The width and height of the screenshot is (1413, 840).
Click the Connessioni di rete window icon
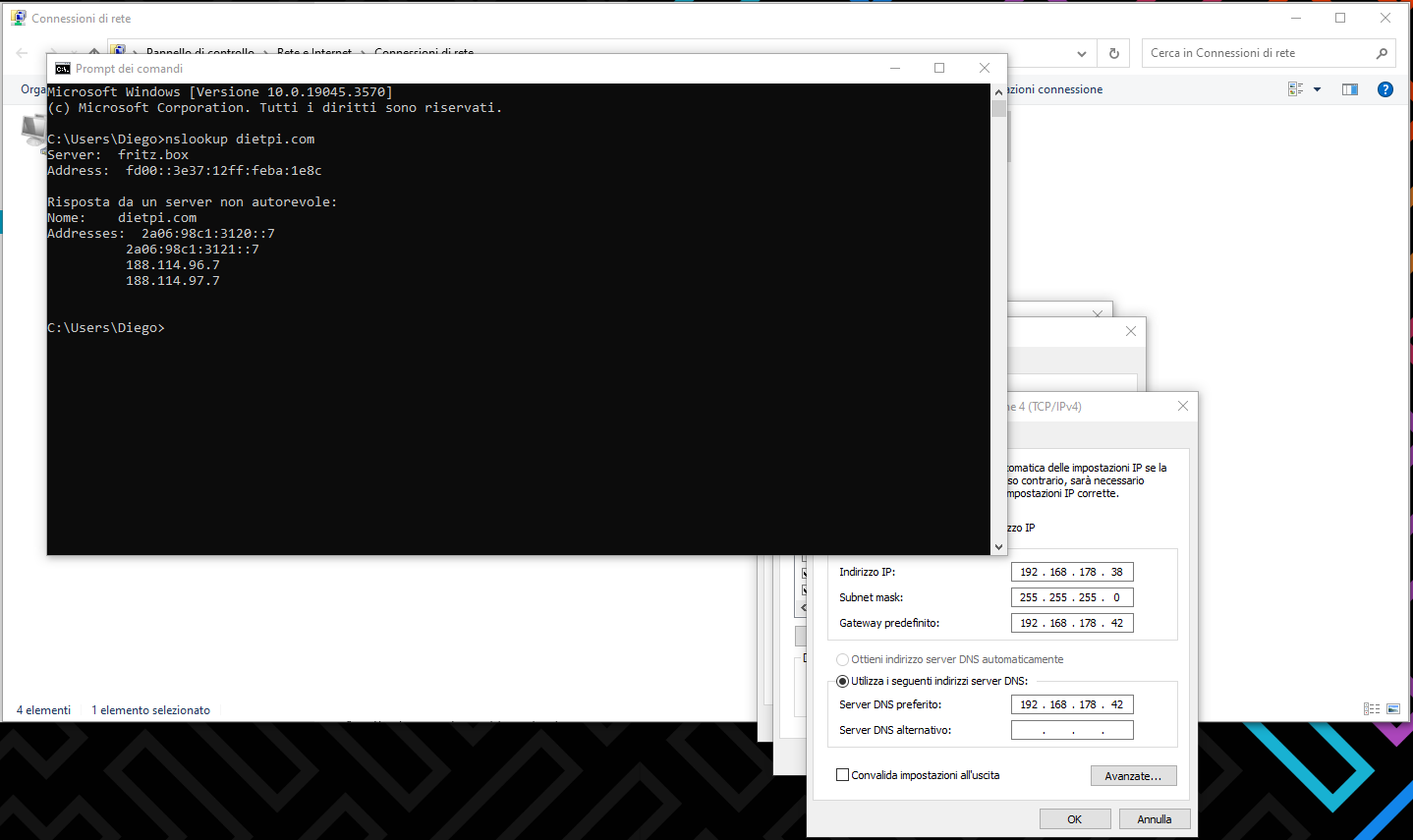coord(19,18)
